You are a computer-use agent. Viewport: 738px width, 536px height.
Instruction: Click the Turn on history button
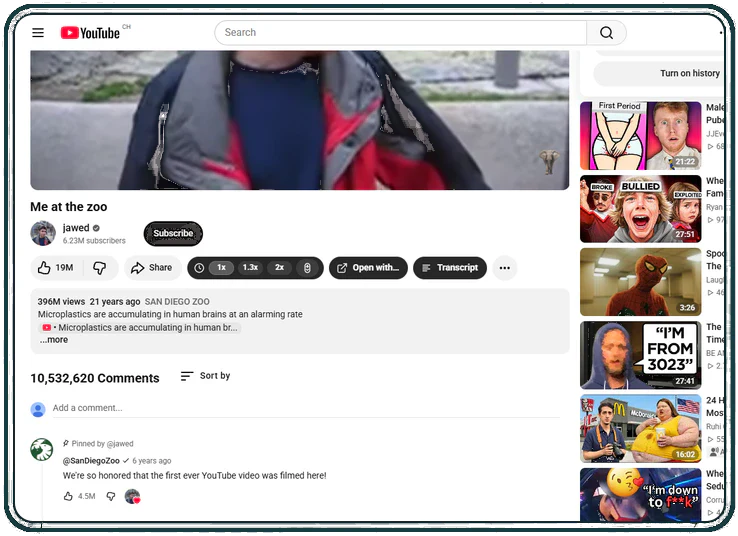point(659,73)
